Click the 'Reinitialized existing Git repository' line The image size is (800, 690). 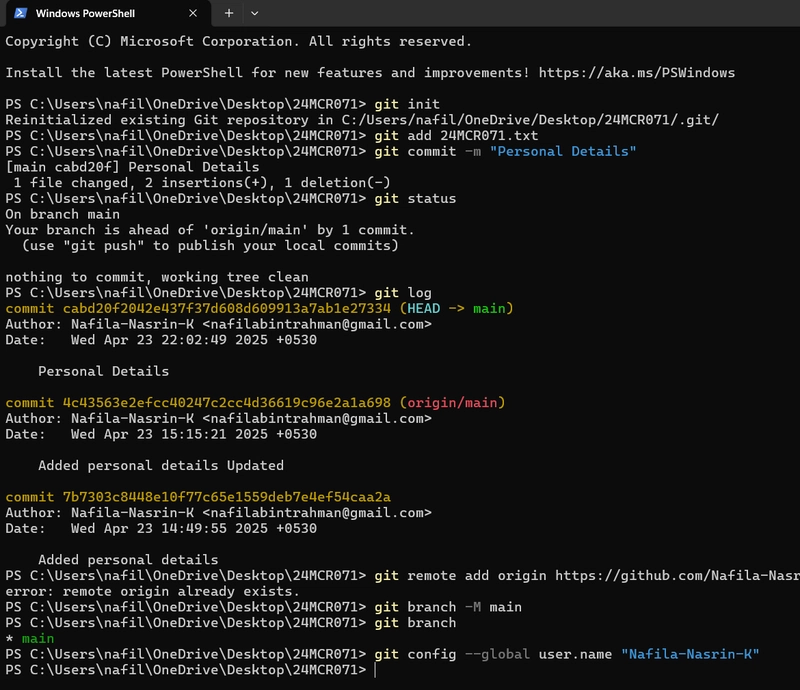click(362, 120)
